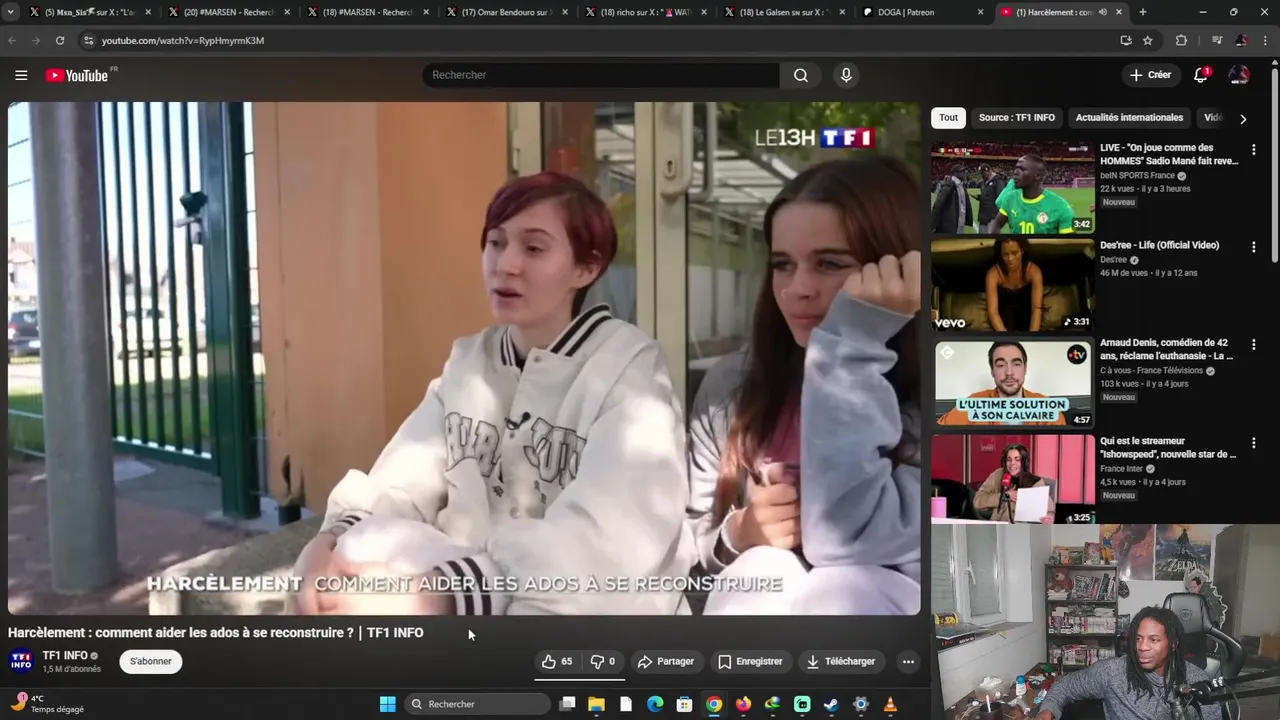The width and height of the screenshot is (1280, 720).
Task: Open Des'ree Life video thumbnail
Action: pos(1012,285)
